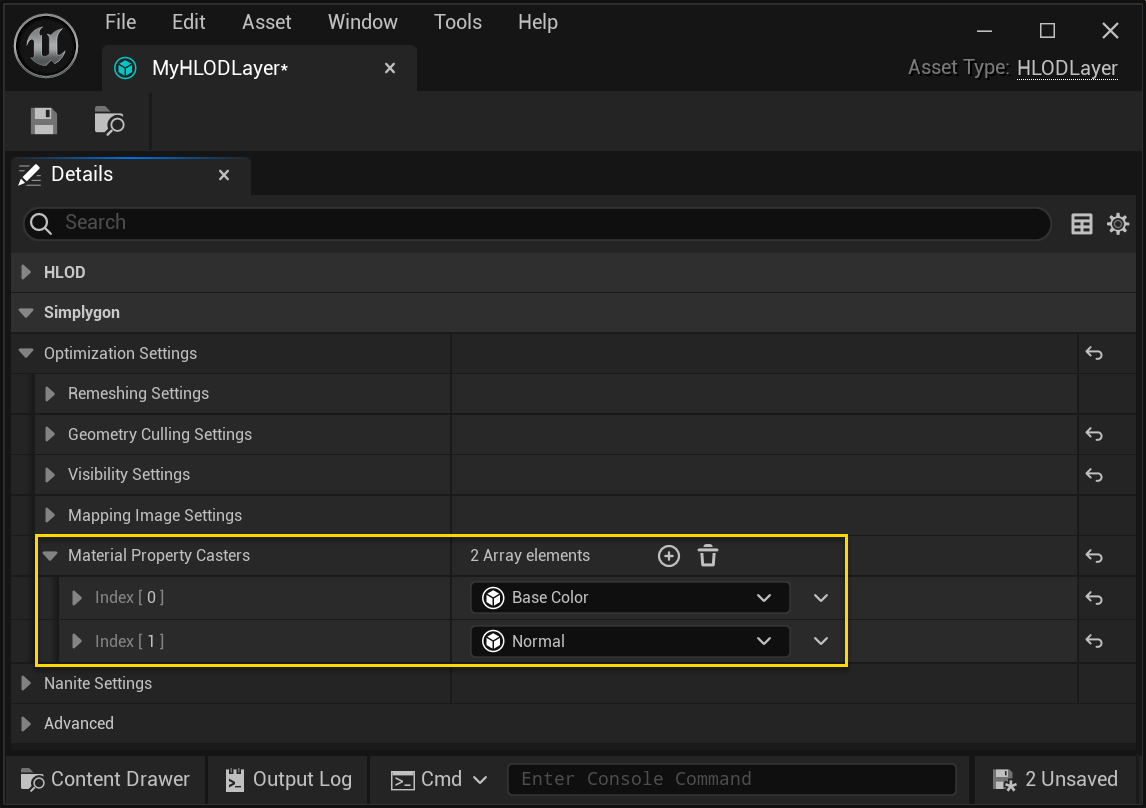Expand the Remeshing Settings section
This screenshot has width=1146, height=808.
[50, 394]
